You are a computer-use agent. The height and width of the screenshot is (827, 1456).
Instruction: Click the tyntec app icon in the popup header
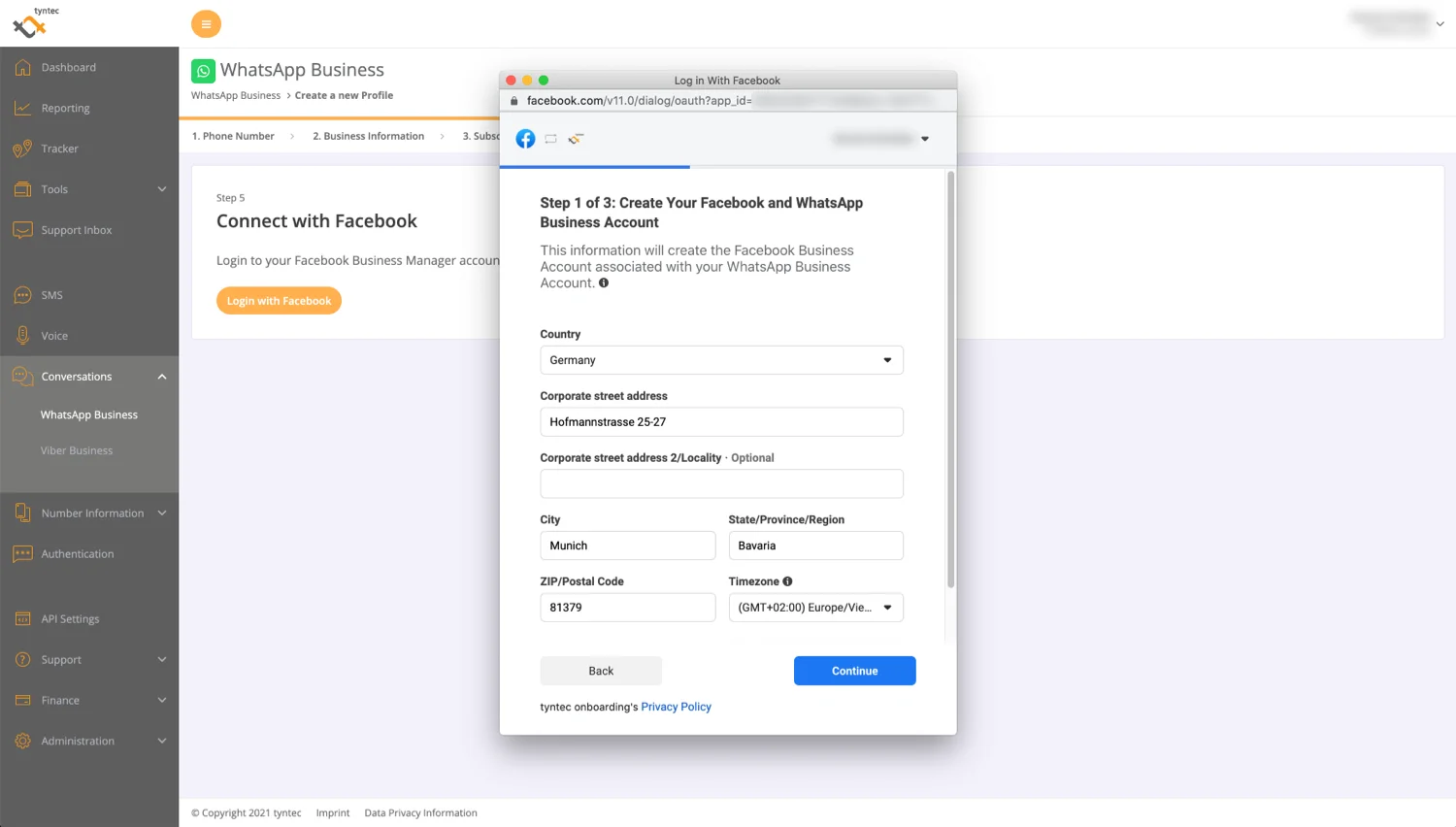(576, 139)
